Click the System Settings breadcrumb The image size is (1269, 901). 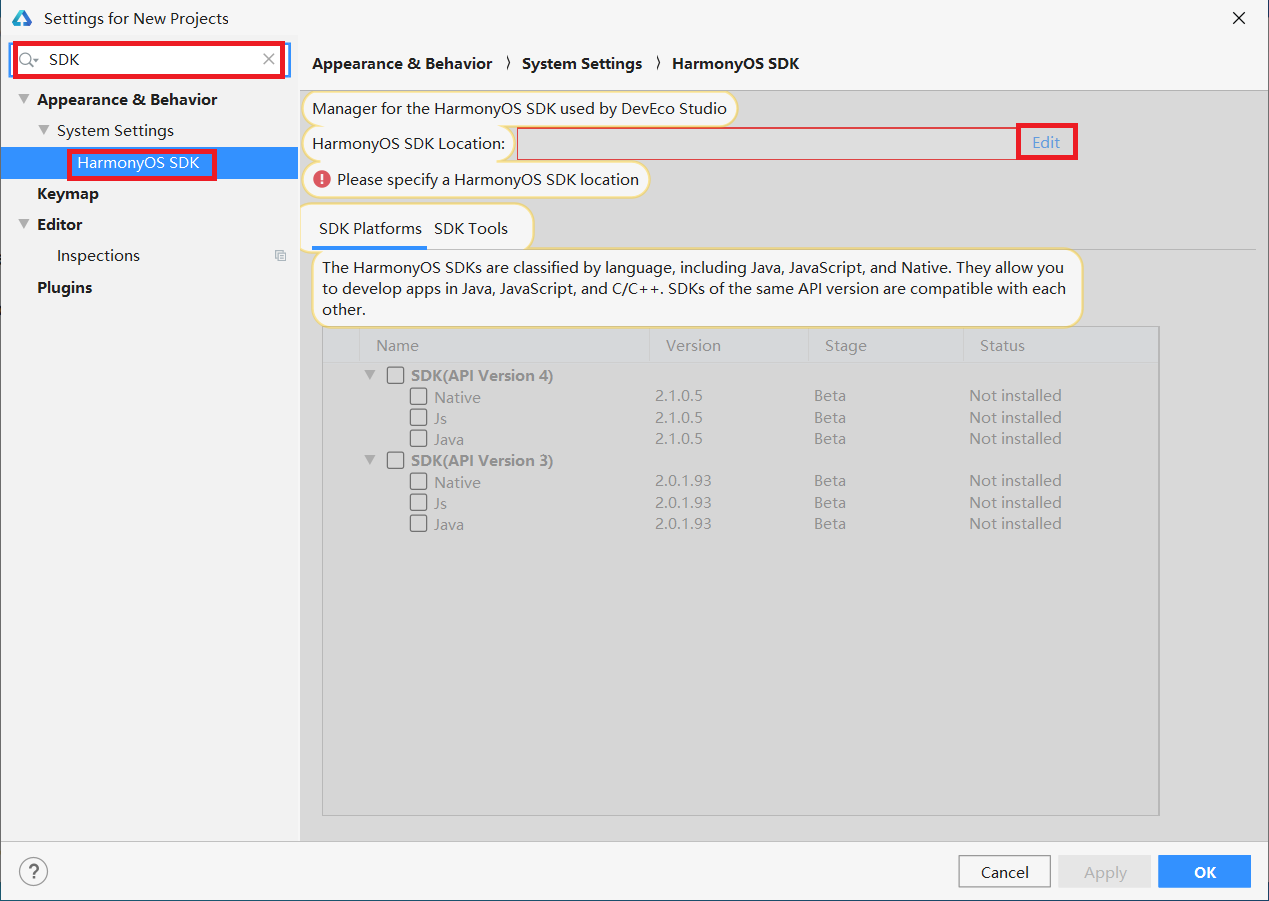point(582,64)
